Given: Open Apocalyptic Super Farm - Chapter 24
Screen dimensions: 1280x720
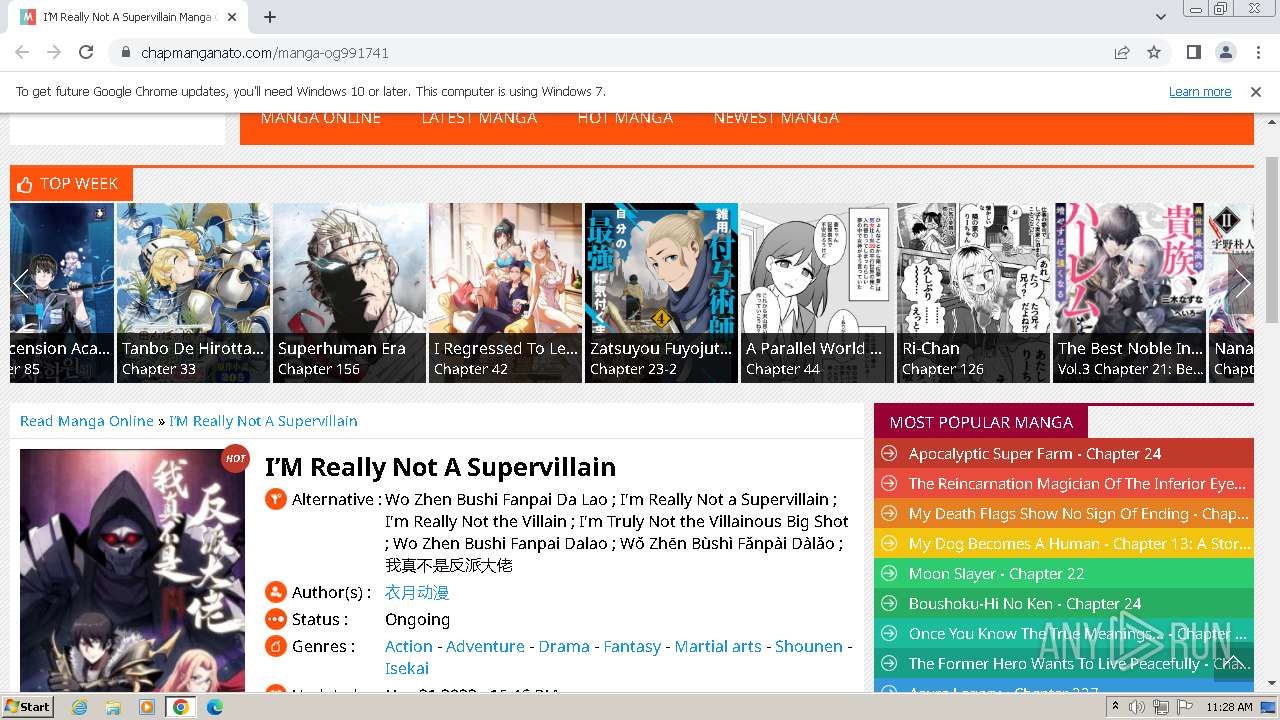Looking at the screenshot, I should (x=1035, y=453).
